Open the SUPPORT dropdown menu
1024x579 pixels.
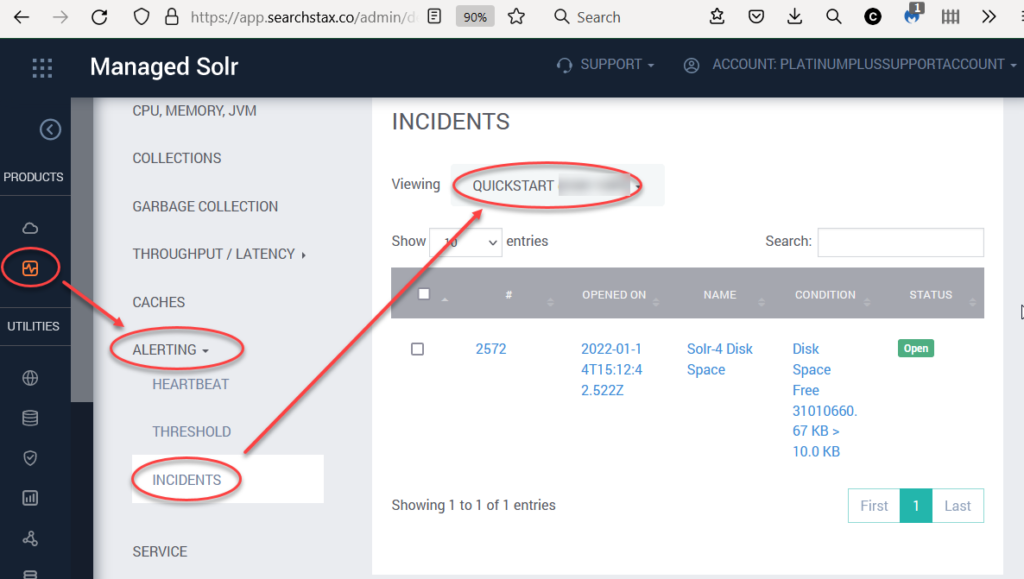coord(605,65)
